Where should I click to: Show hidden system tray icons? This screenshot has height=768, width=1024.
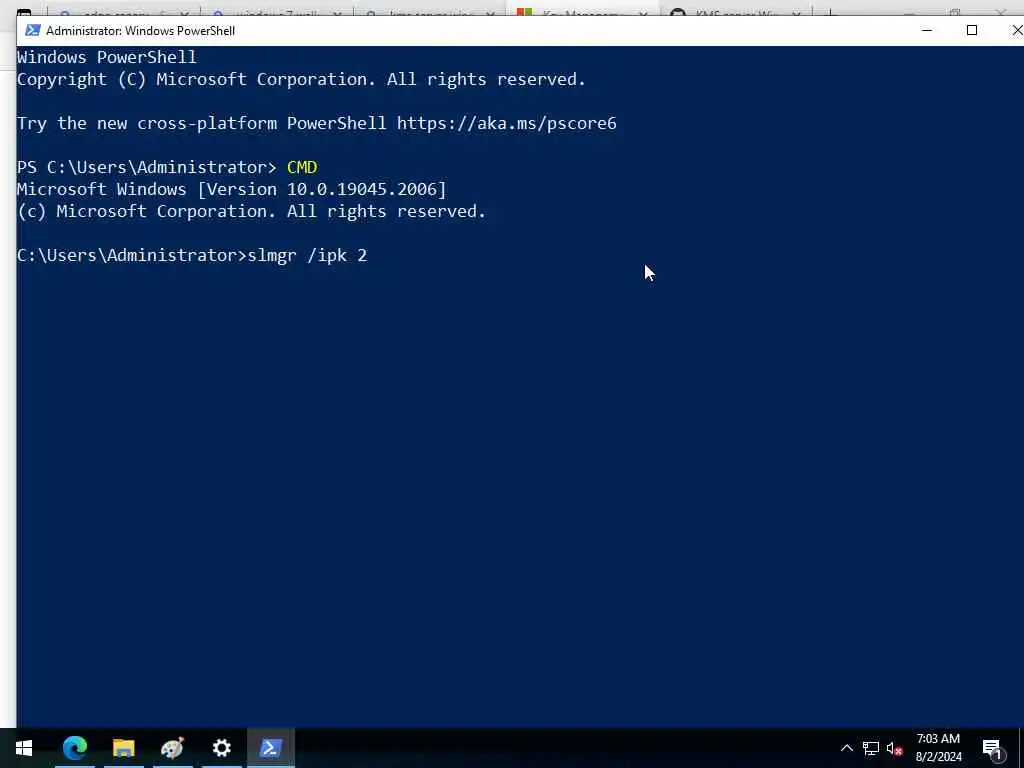[x=846, y=748]
